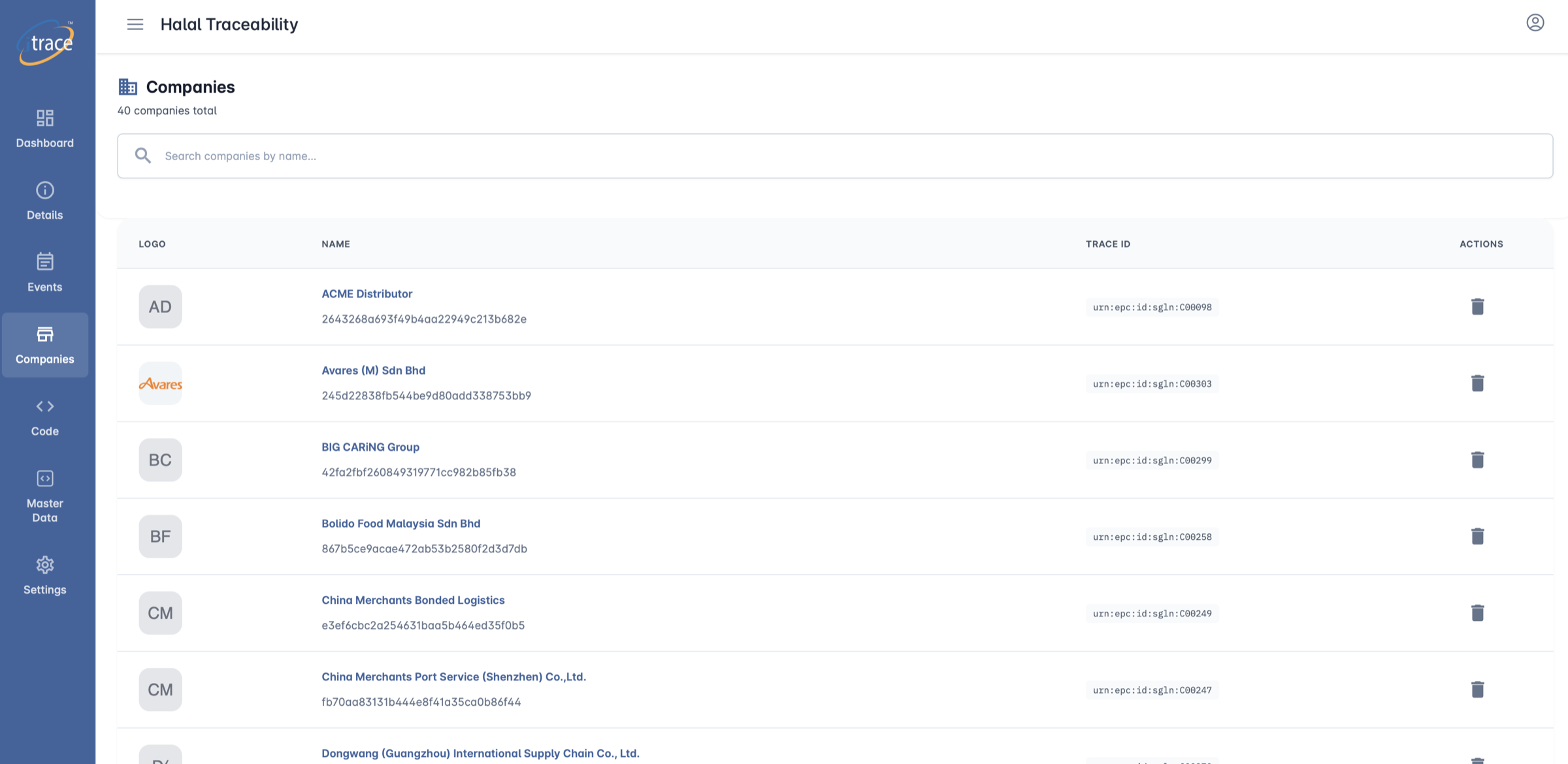The image size is (1568, 764).
Task: Click the search magnifier icon
Action: point(143,156)
